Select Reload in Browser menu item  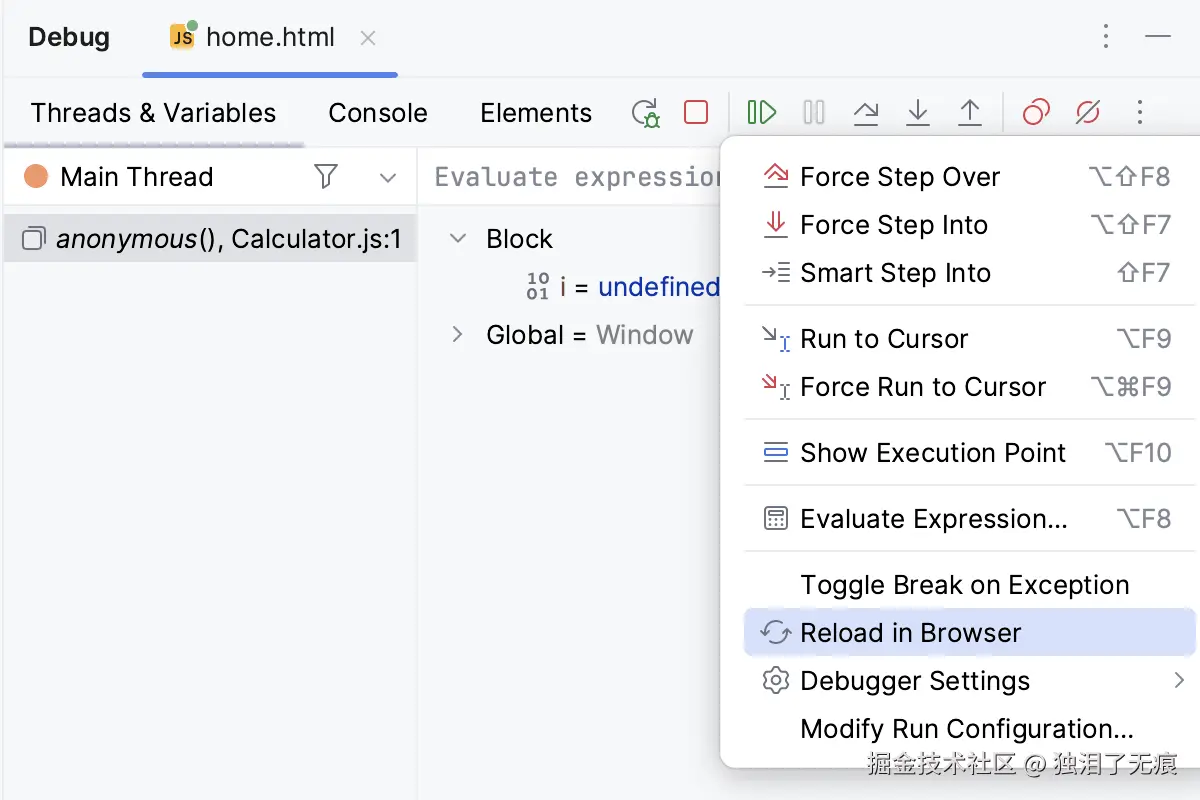point(910,633)
